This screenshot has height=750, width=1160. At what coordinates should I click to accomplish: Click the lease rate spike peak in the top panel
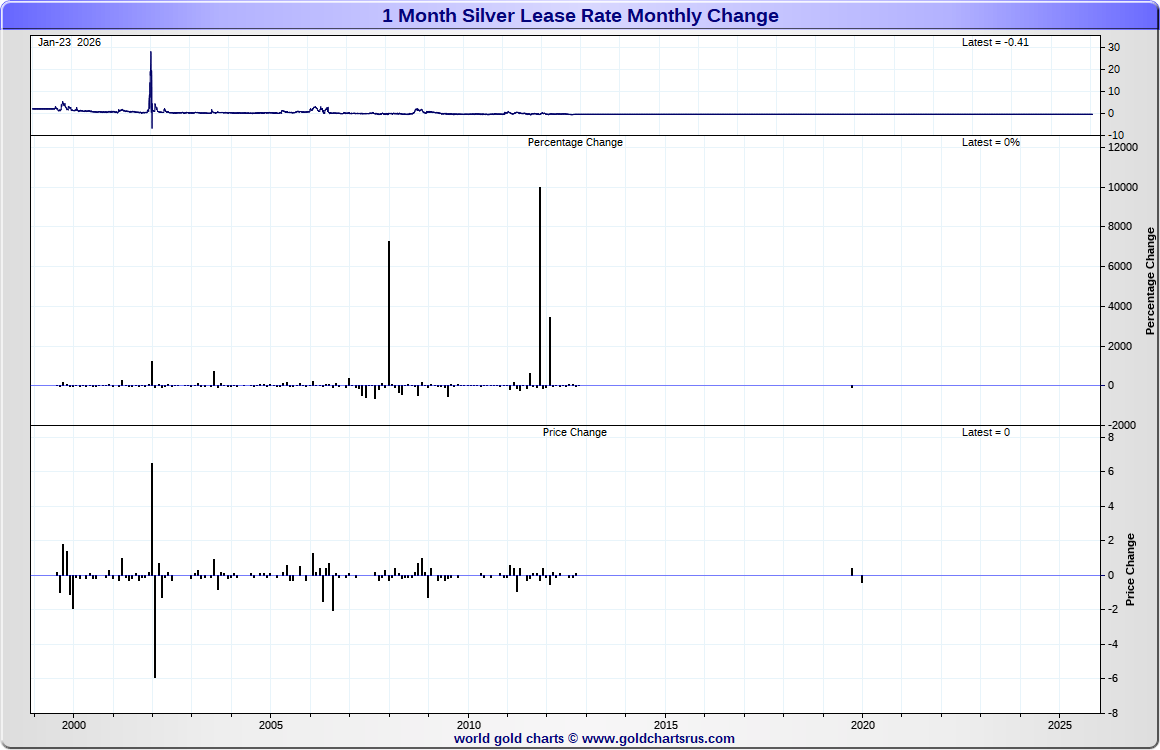click(151, 55)
